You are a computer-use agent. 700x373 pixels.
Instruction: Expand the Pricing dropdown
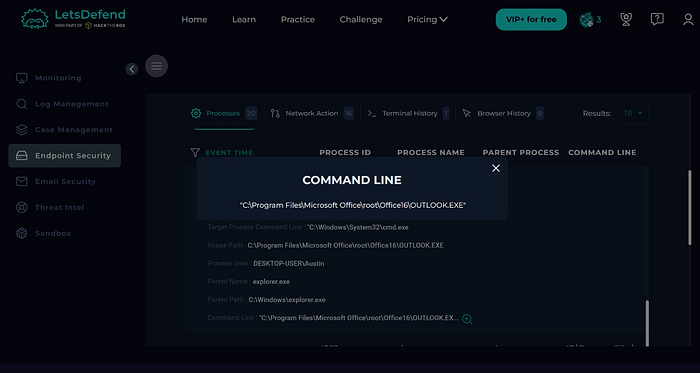(427, 20)
